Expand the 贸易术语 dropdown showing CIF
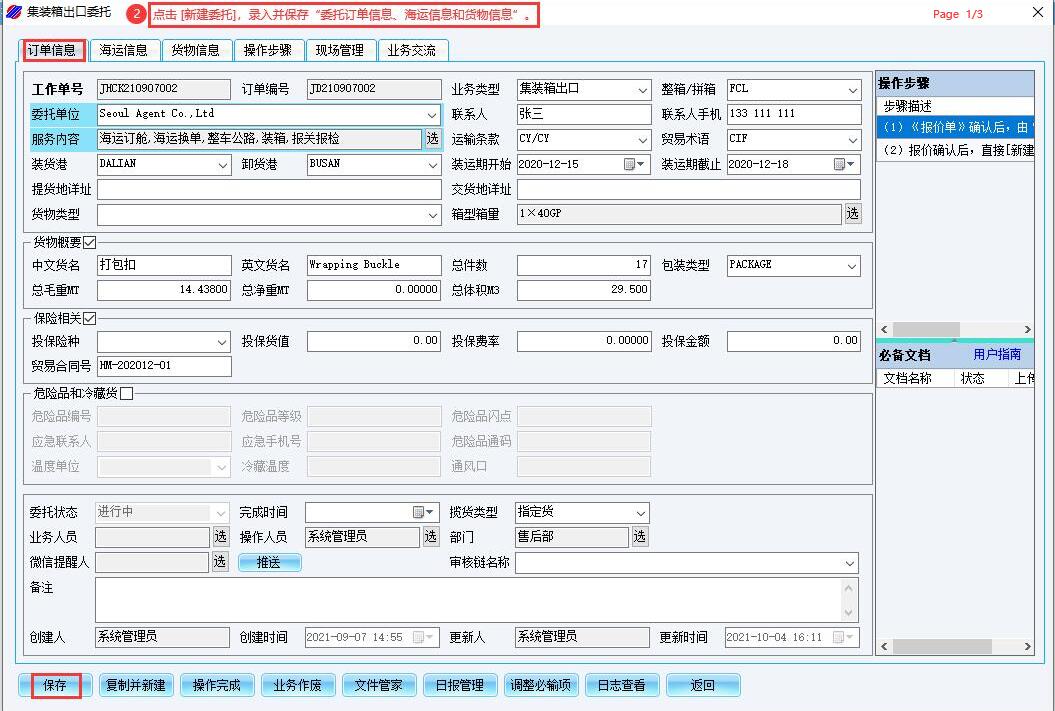Screen dimensions: 1055x711 tap(852, 139)
